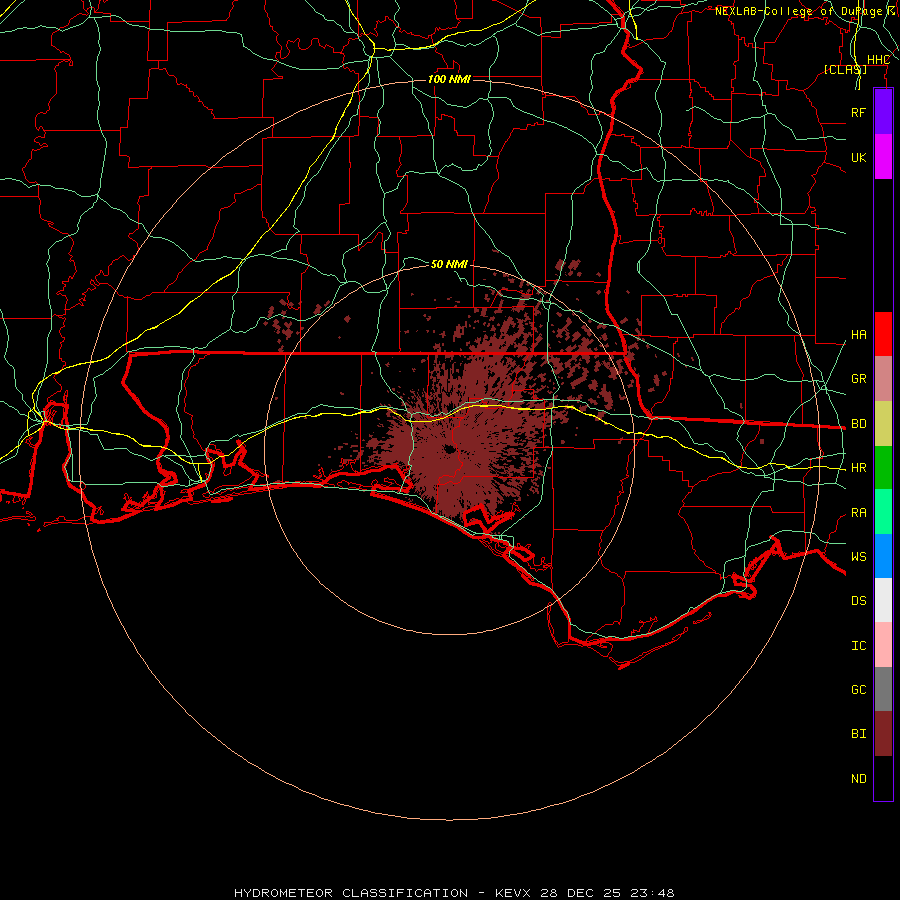Select the IC pink legend swatch
Screen dimensions: 900x900
883,645
